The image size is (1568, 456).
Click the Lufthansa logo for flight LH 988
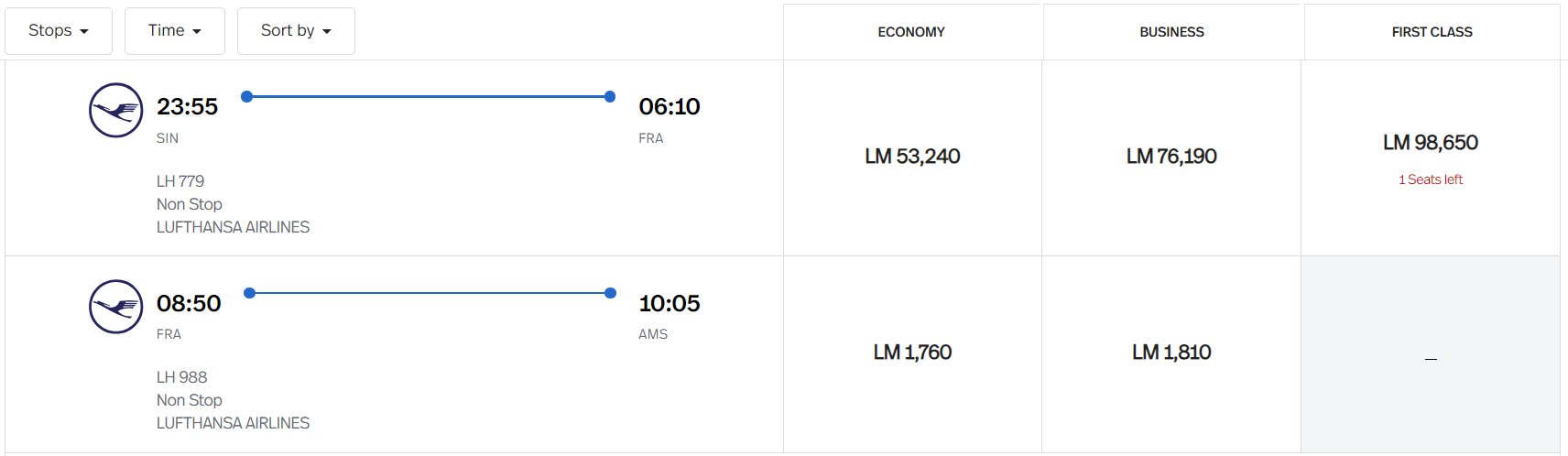(x=115, y=307)
